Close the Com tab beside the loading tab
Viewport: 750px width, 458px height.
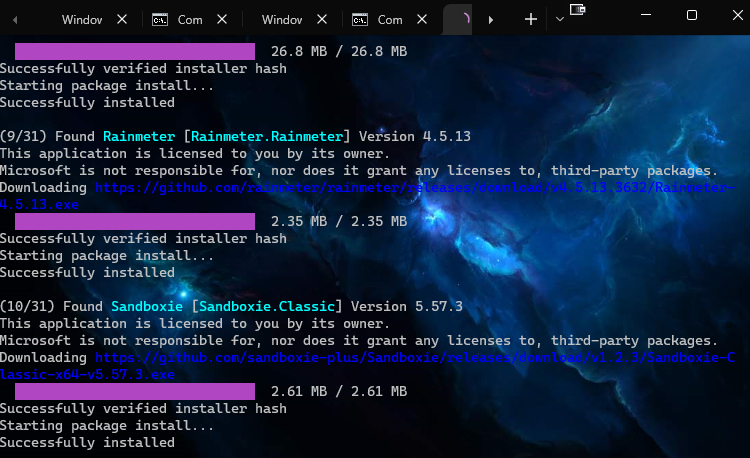(421, 20)
